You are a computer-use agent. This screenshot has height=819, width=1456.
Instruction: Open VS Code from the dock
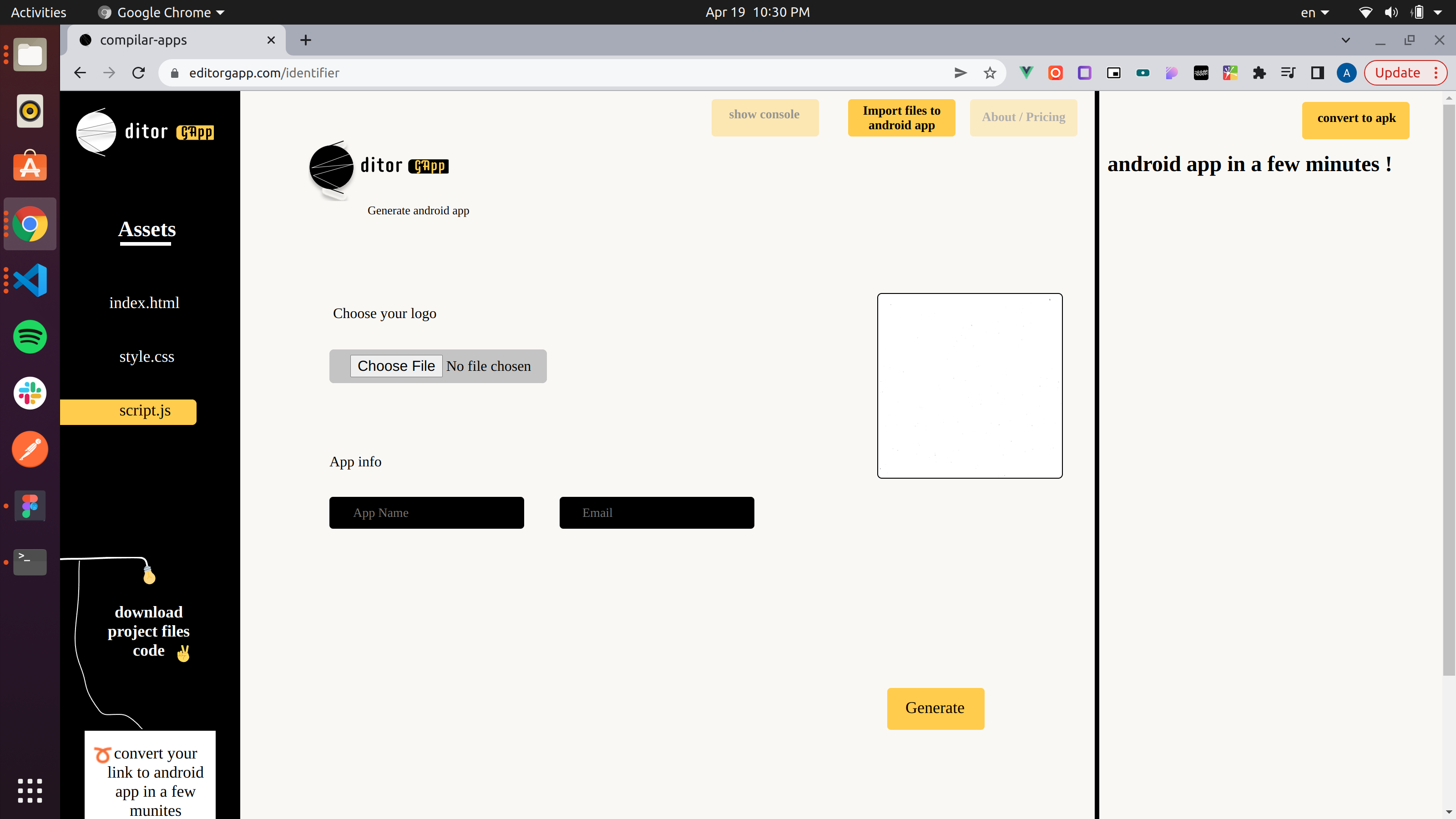pyautogui.click(x=30, y=280)
